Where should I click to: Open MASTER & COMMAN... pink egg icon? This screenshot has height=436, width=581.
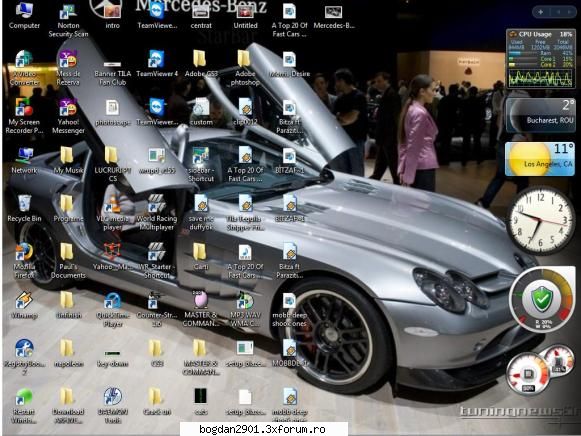201,309
